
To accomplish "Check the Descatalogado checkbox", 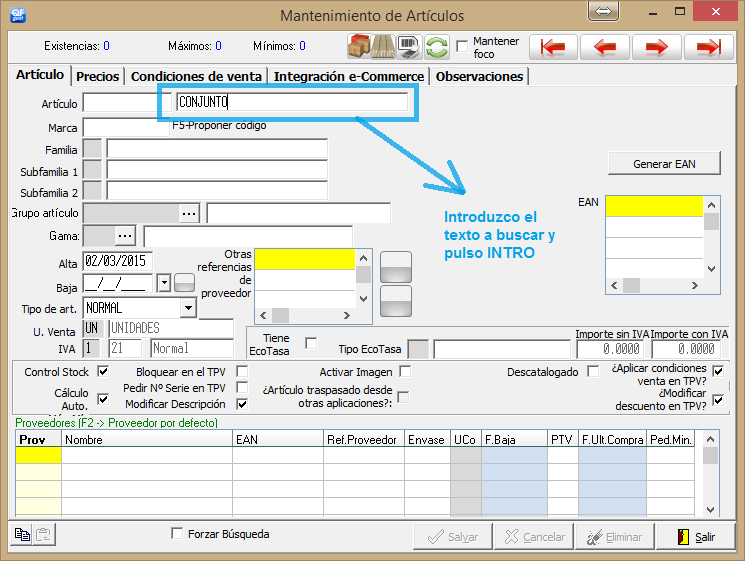I will click(x=593, y=371).
